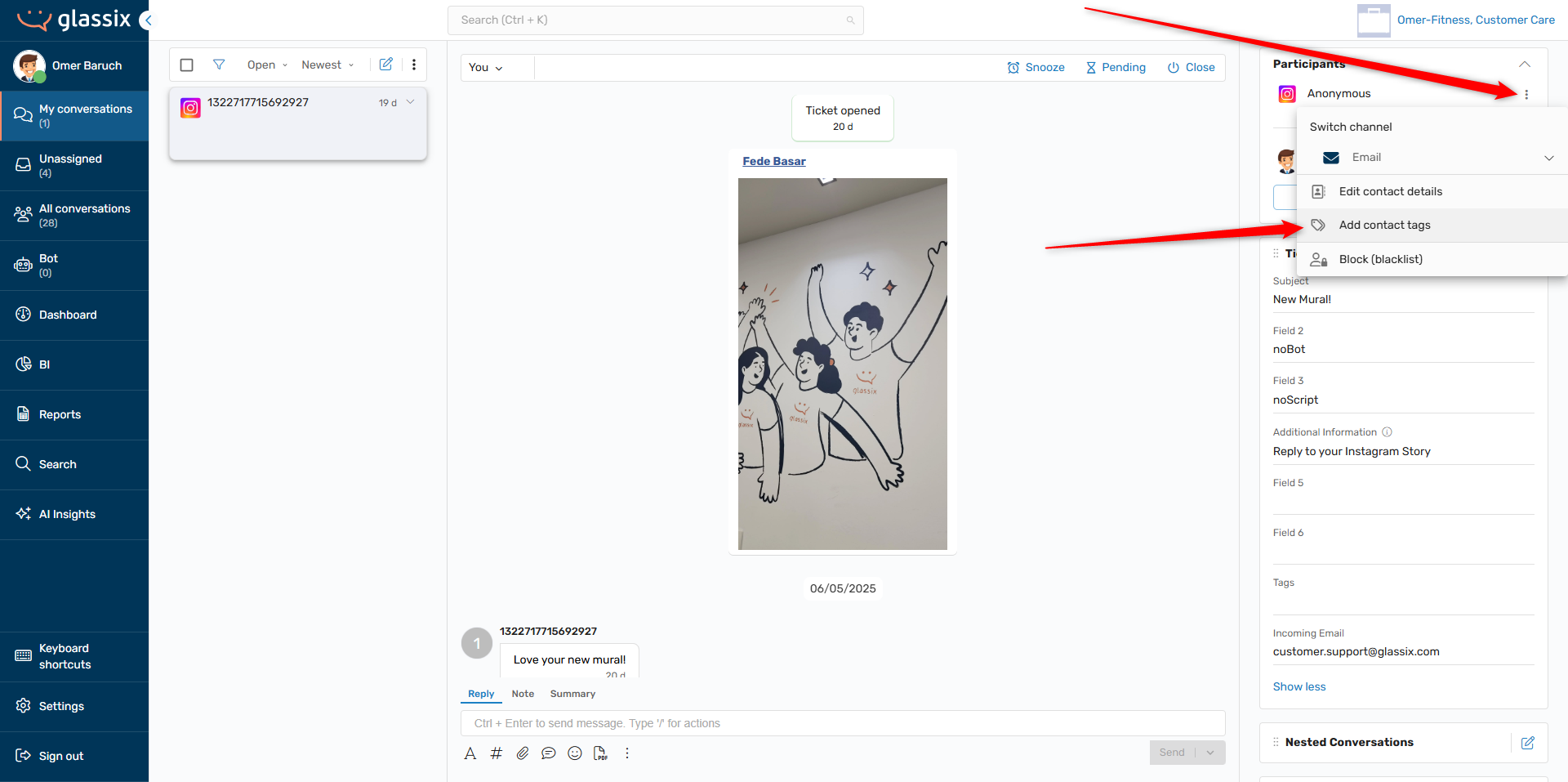Open Unassigned conversations list
This screenshot has width=1568, height=782.
[74, 166]
